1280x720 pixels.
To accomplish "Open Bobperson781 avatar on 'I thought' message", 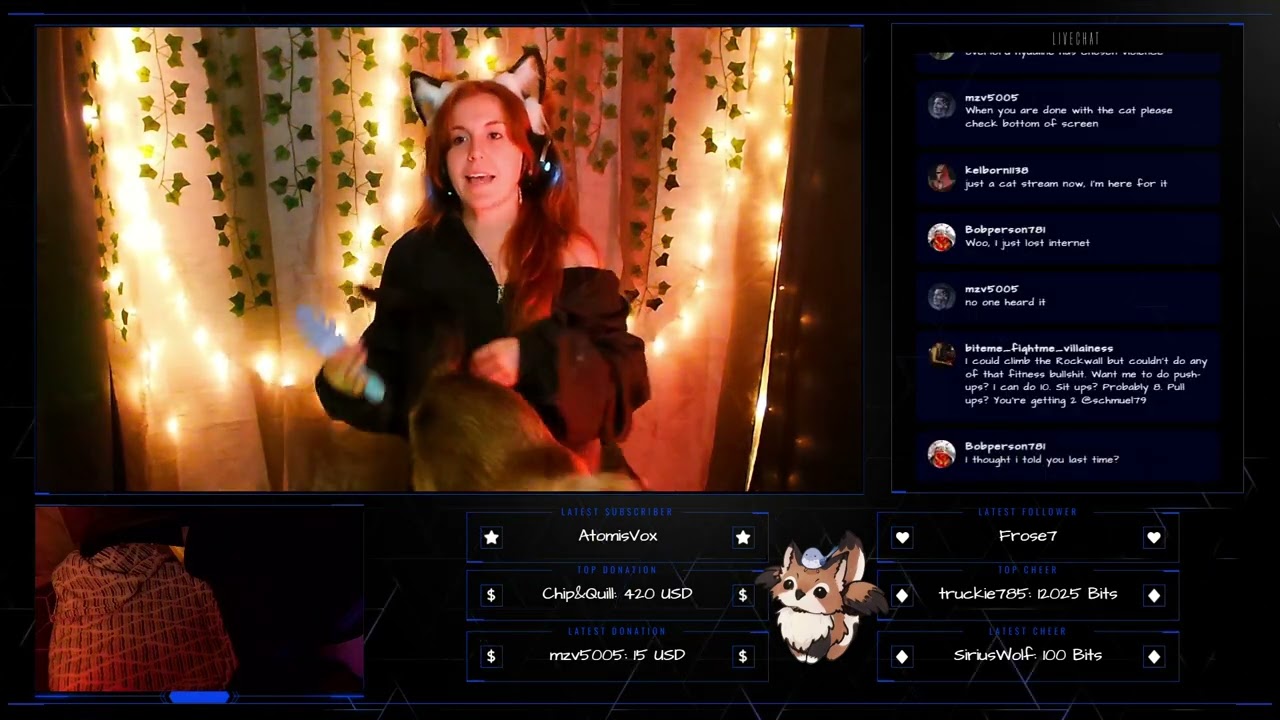I will tap(941, 454).
